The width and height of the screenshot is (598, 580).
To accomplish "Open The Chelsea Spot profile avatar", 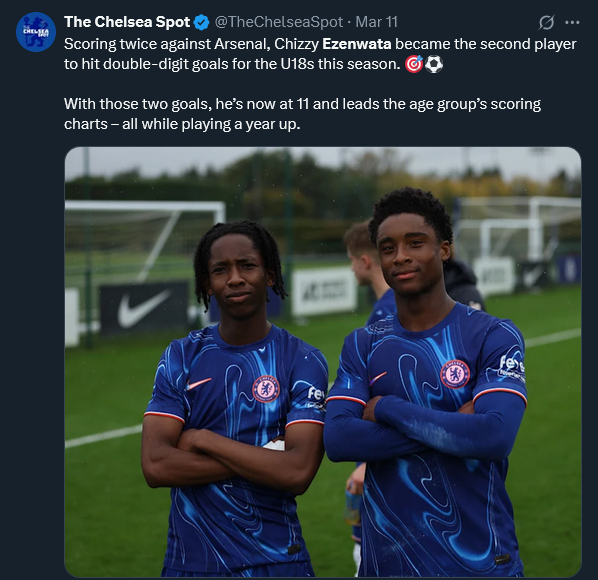I will tap(36, 32).
